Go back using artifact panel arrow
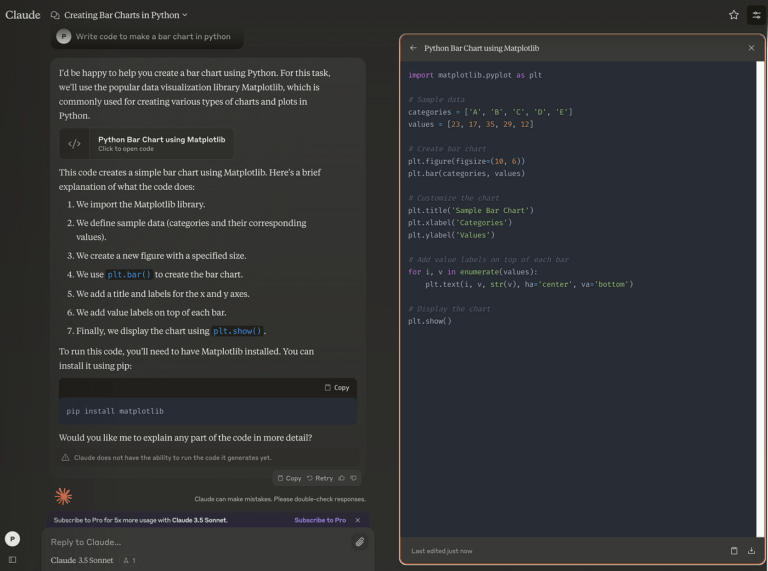768x571 pixels. point(413,48)
